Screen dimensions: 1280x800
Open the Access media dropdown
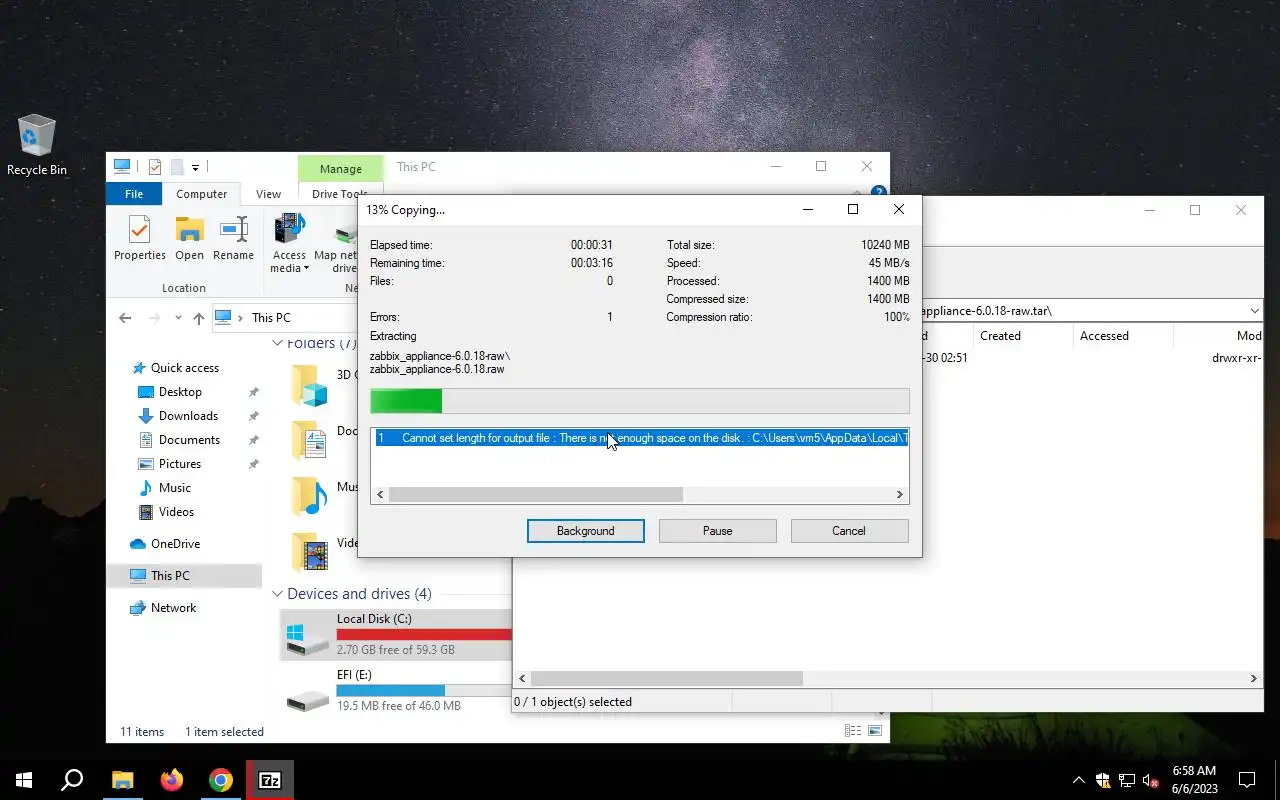click(x=290, y=243)
